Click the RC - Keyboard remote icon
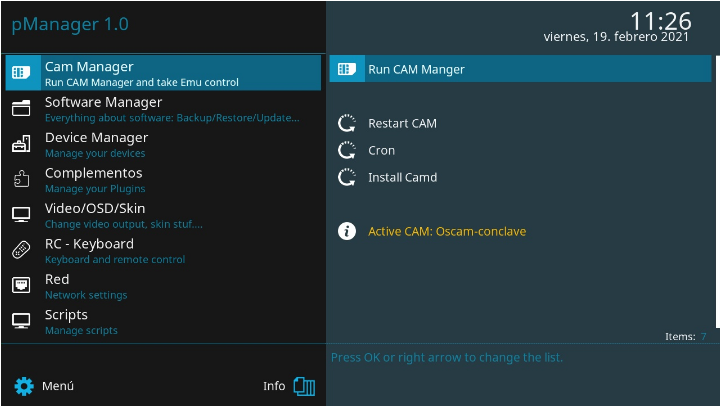 [21, 250]
